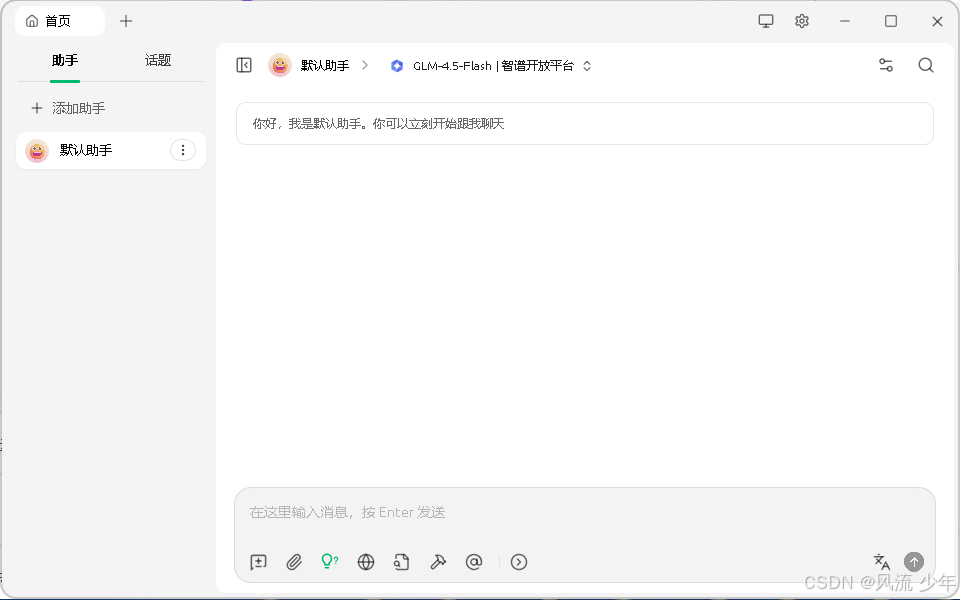Open model settings with the sliders icon

[x=886, y=64]
